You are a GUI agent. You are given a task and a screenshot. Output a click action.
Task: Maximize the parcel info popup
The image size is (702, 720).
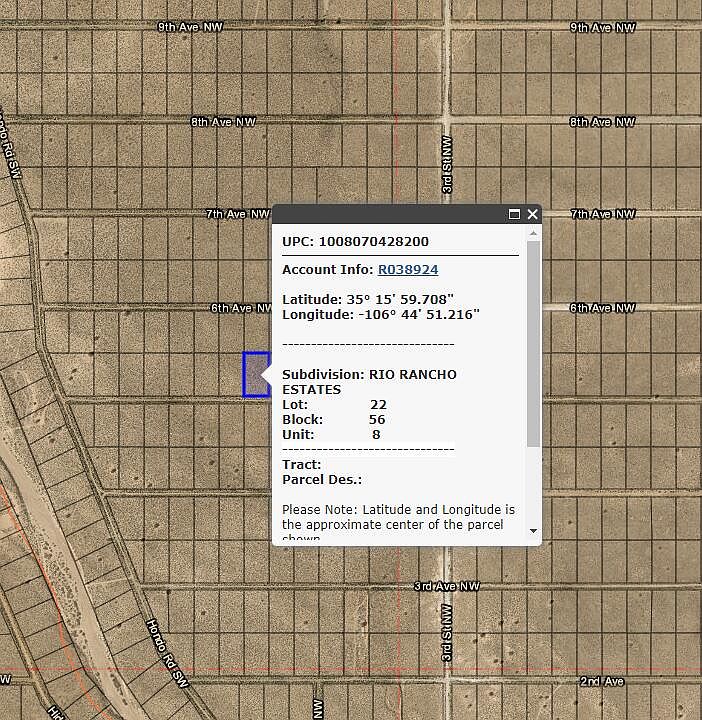coord(515,214)
